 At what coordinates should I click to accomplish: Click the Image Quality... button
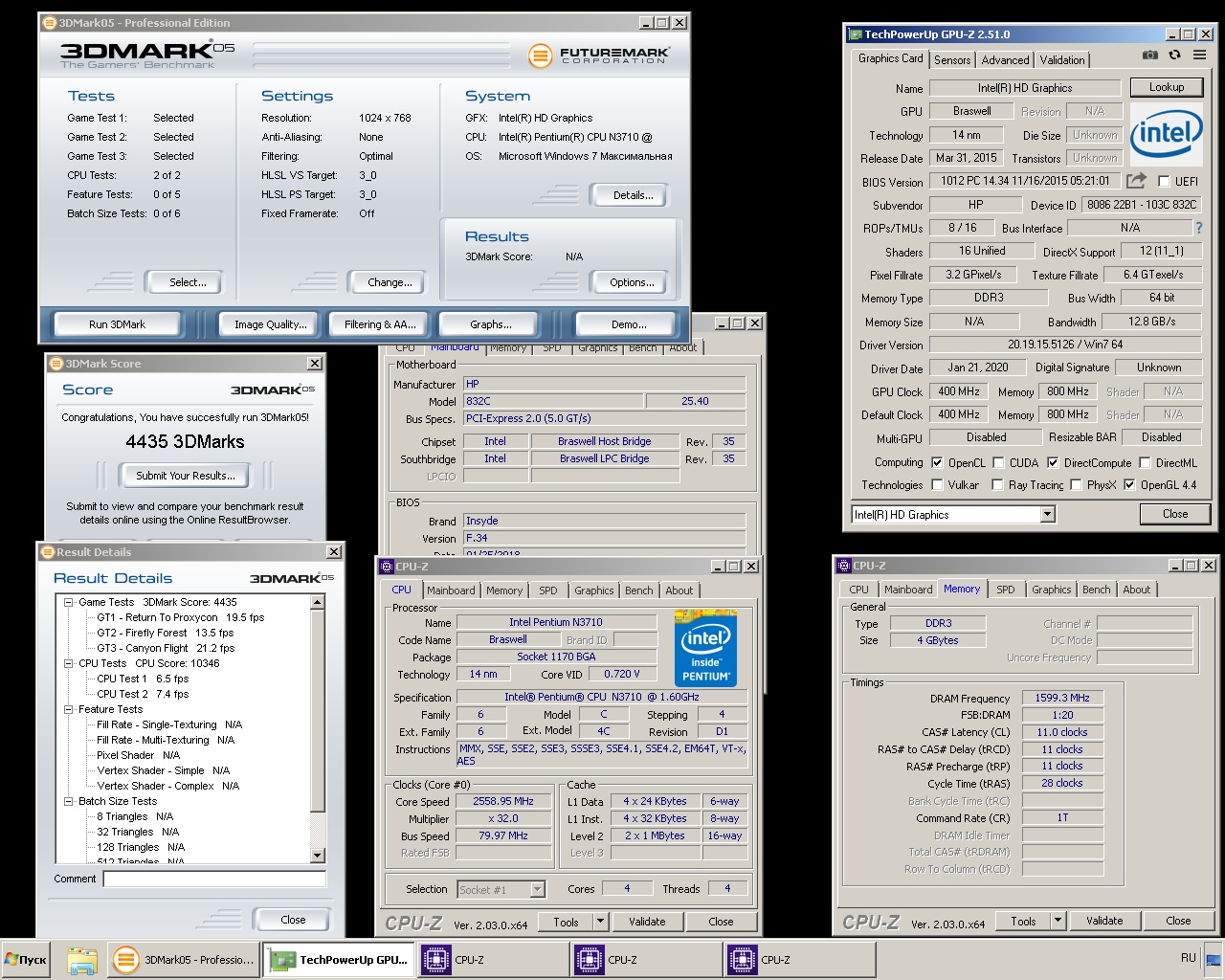click(271, 324)
